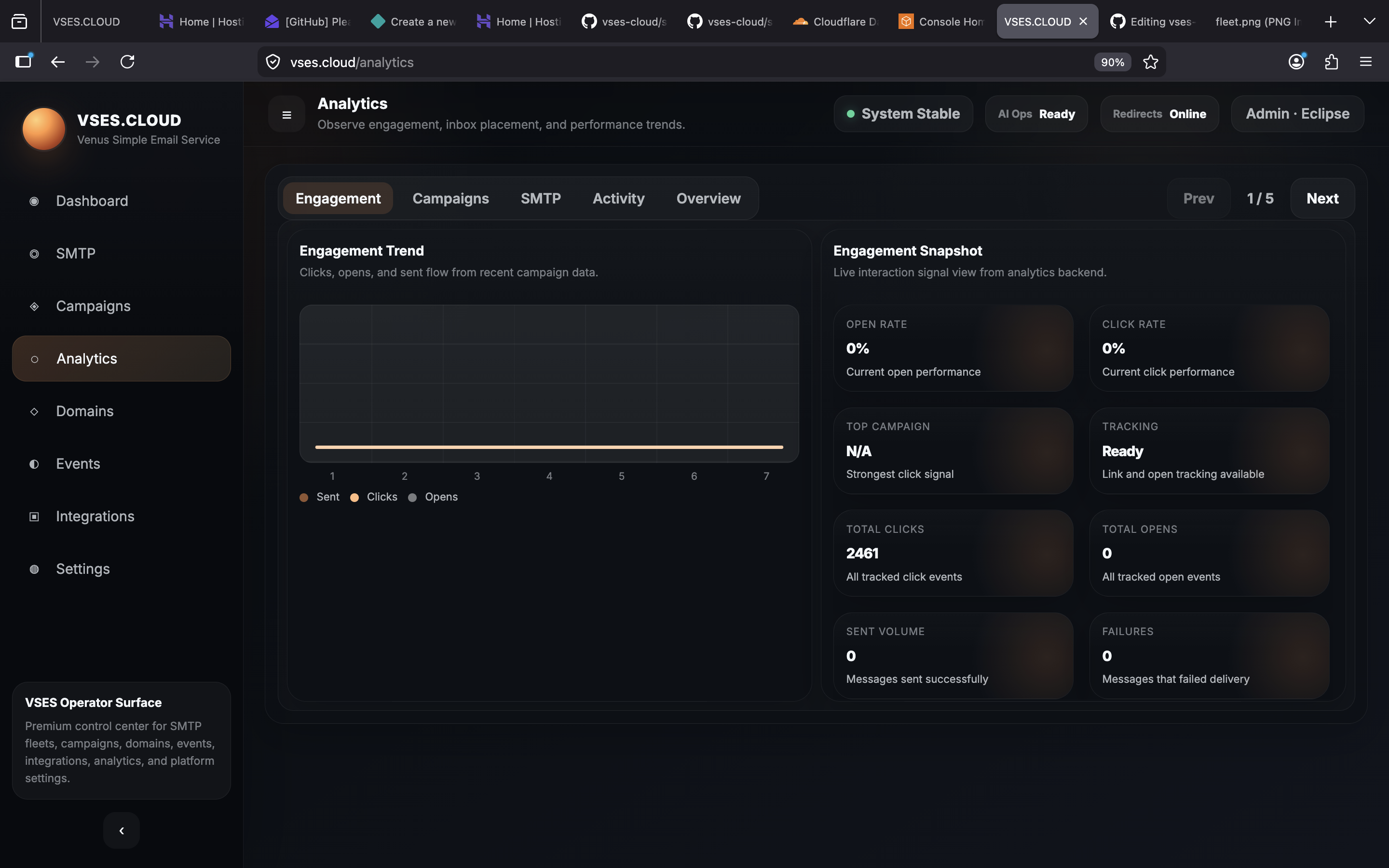
Task: Click the Tracking Ready card
Action: click(1210, 451)
